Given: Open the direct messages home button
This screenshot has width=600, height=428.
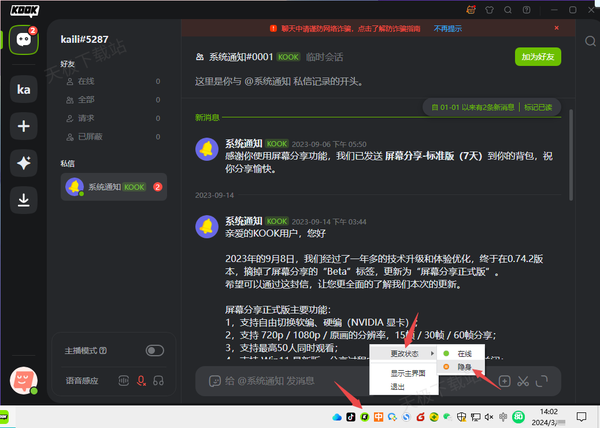Looking at the screenshot, I should coord(24,40).
